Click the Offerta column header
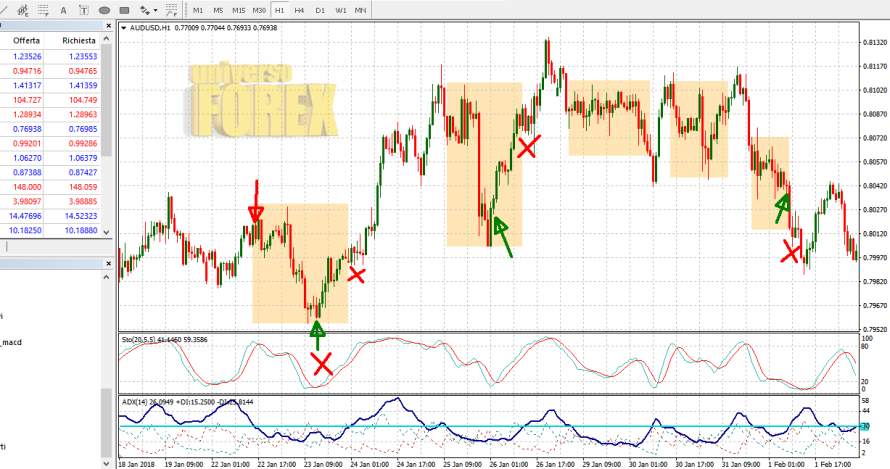 coord(26,40)
